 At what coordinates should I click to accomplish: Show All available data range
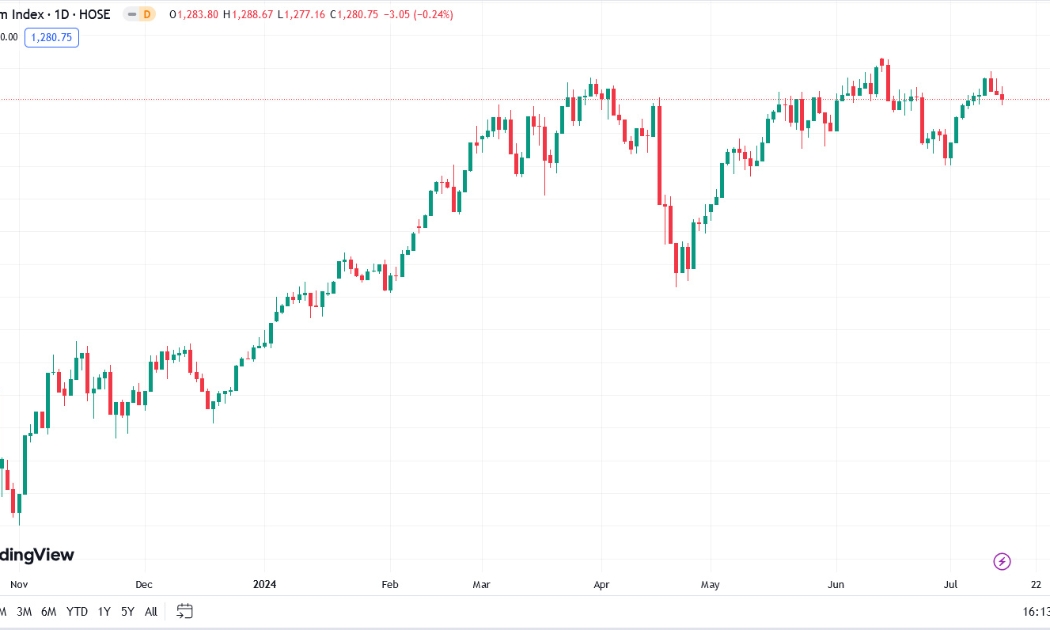click(x=151, y=611)
